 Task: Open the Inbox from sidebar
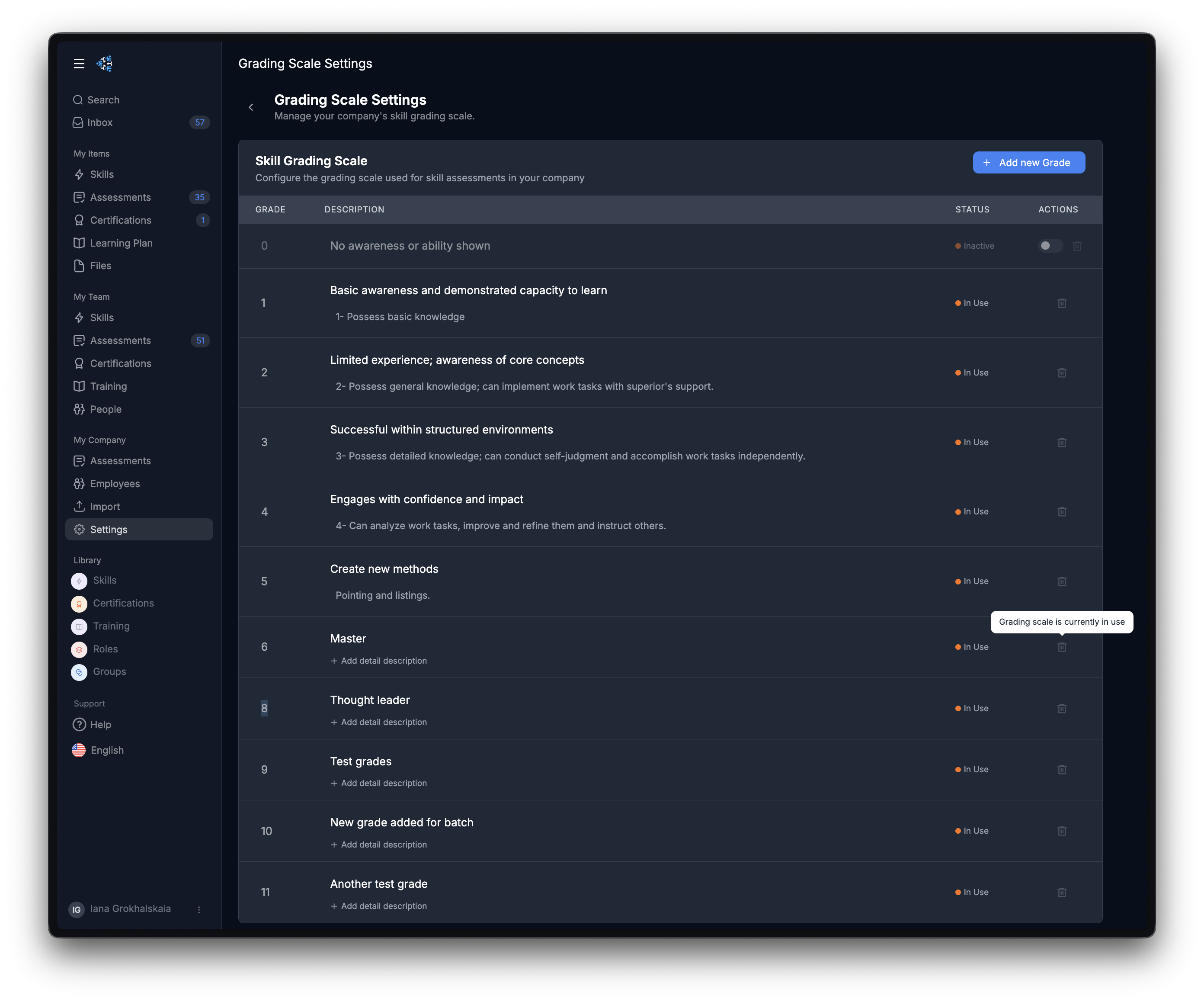click(x=100, y=122)
